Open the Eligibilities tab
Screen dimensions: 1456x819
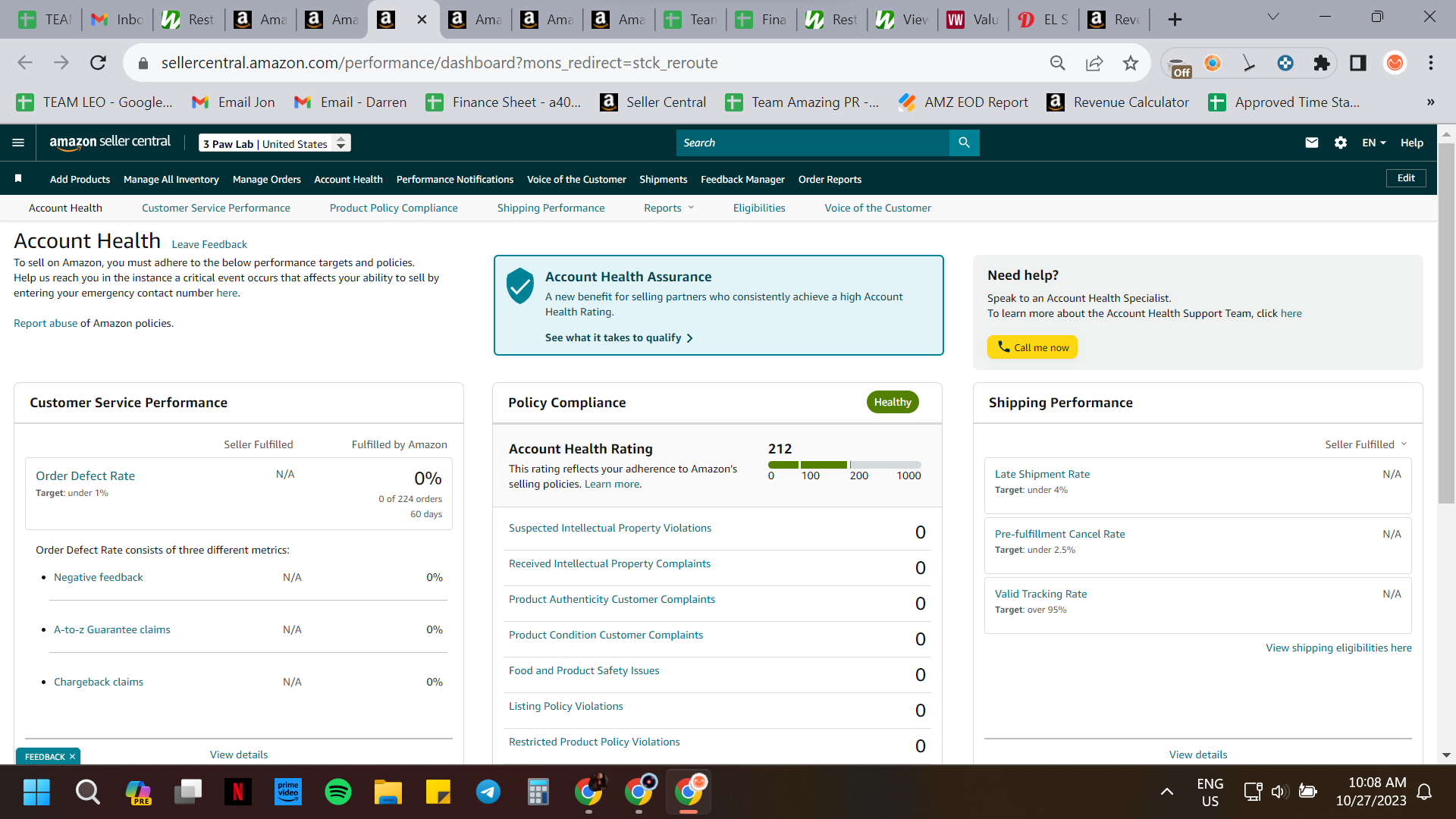click(759, 208)
